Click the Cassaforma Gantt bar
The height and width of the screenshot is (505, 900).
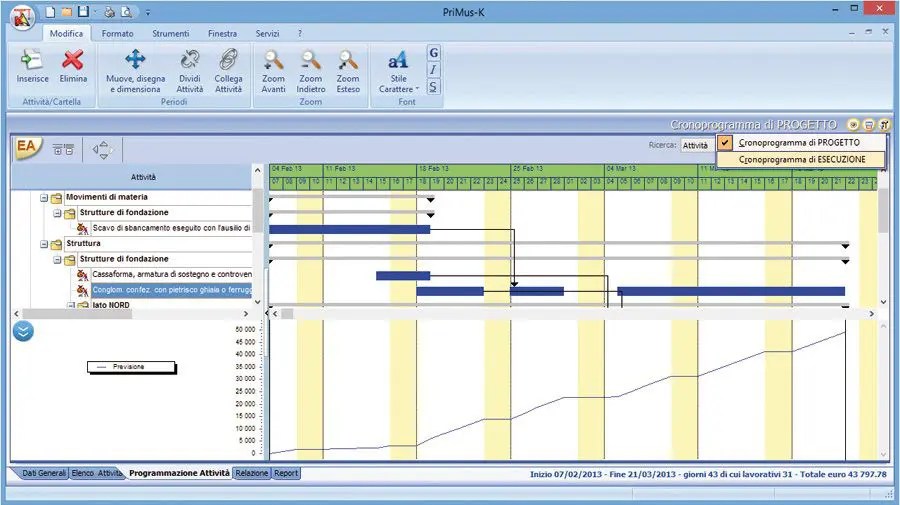point(403,275)
